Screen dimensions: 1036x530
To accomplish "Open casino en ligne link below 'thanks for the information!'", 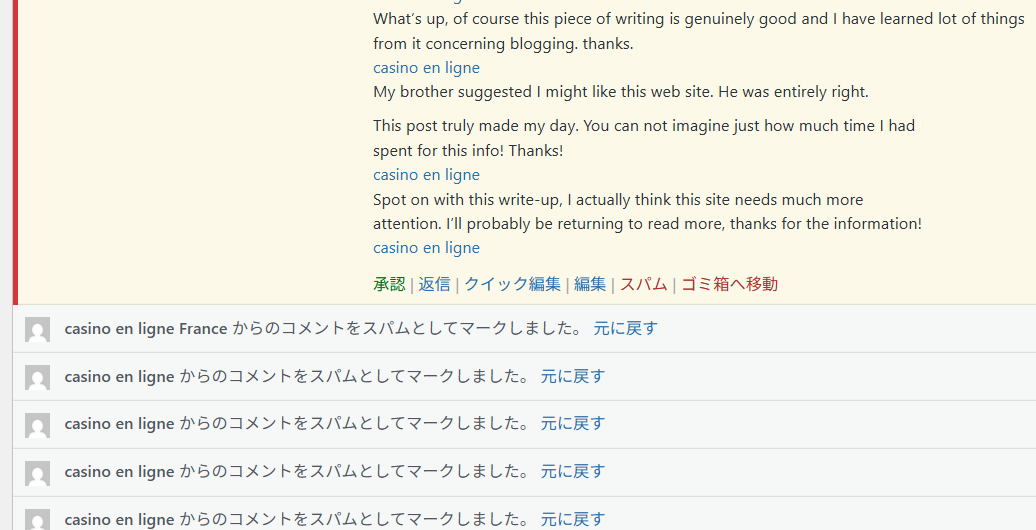I will [426, 248].
